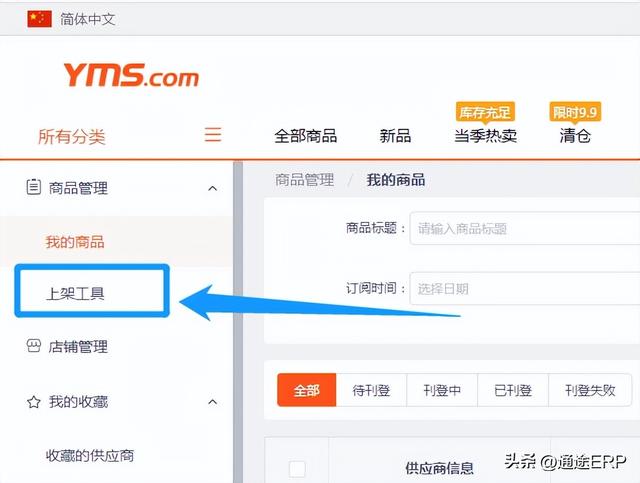Click the hamburger icon beside 所有分类
This screenshot has height=483, width=640.
click(213, 134)
